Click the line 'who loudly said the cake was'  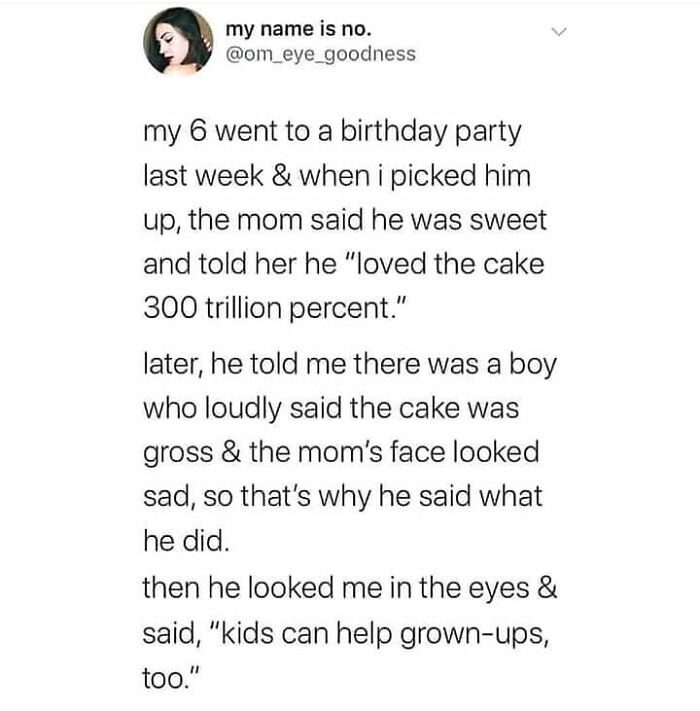[x=331, y=409]
